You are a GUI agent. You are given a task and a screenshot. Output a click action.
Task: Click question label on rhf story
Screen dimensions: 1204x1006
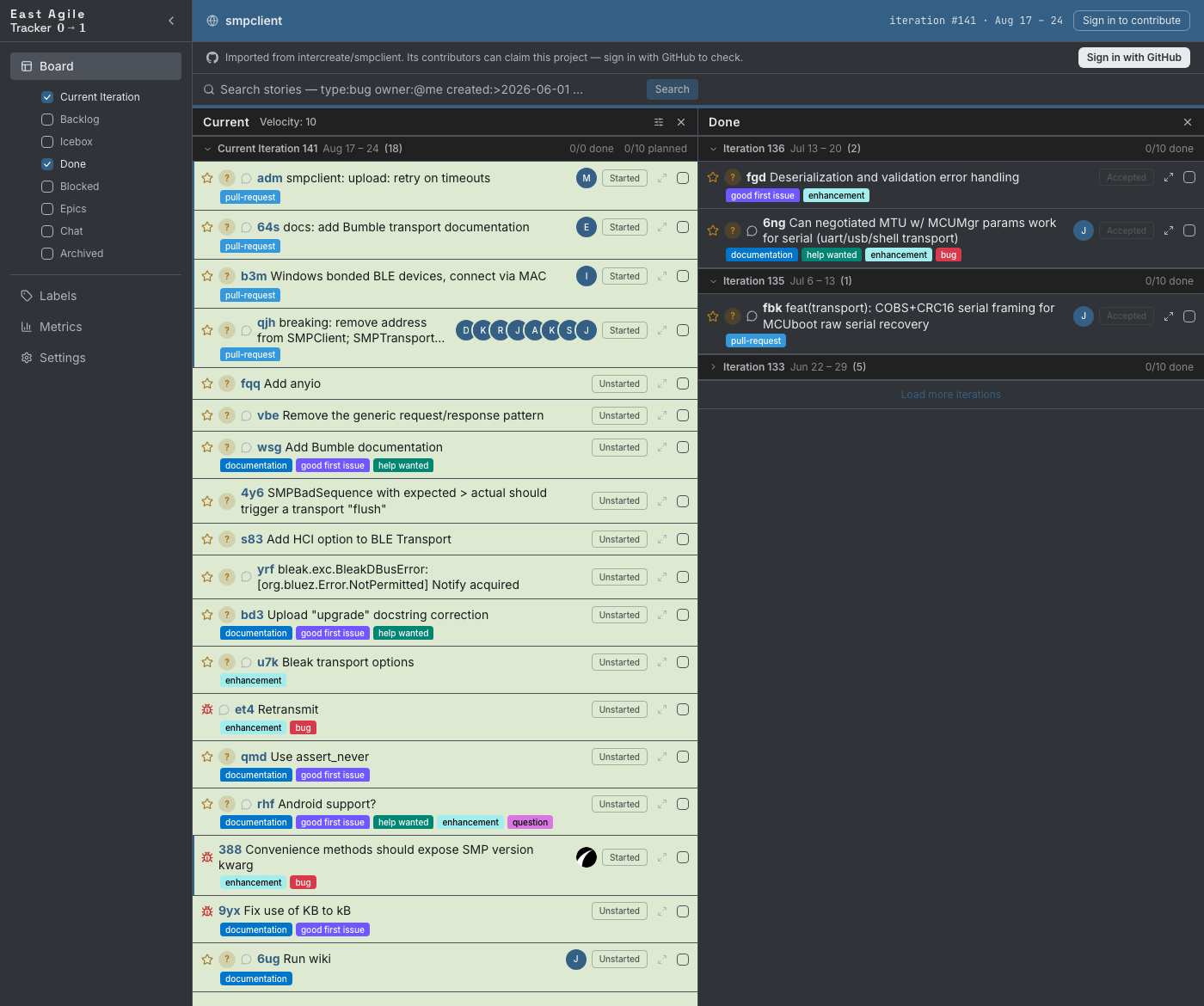pos(530,822)
